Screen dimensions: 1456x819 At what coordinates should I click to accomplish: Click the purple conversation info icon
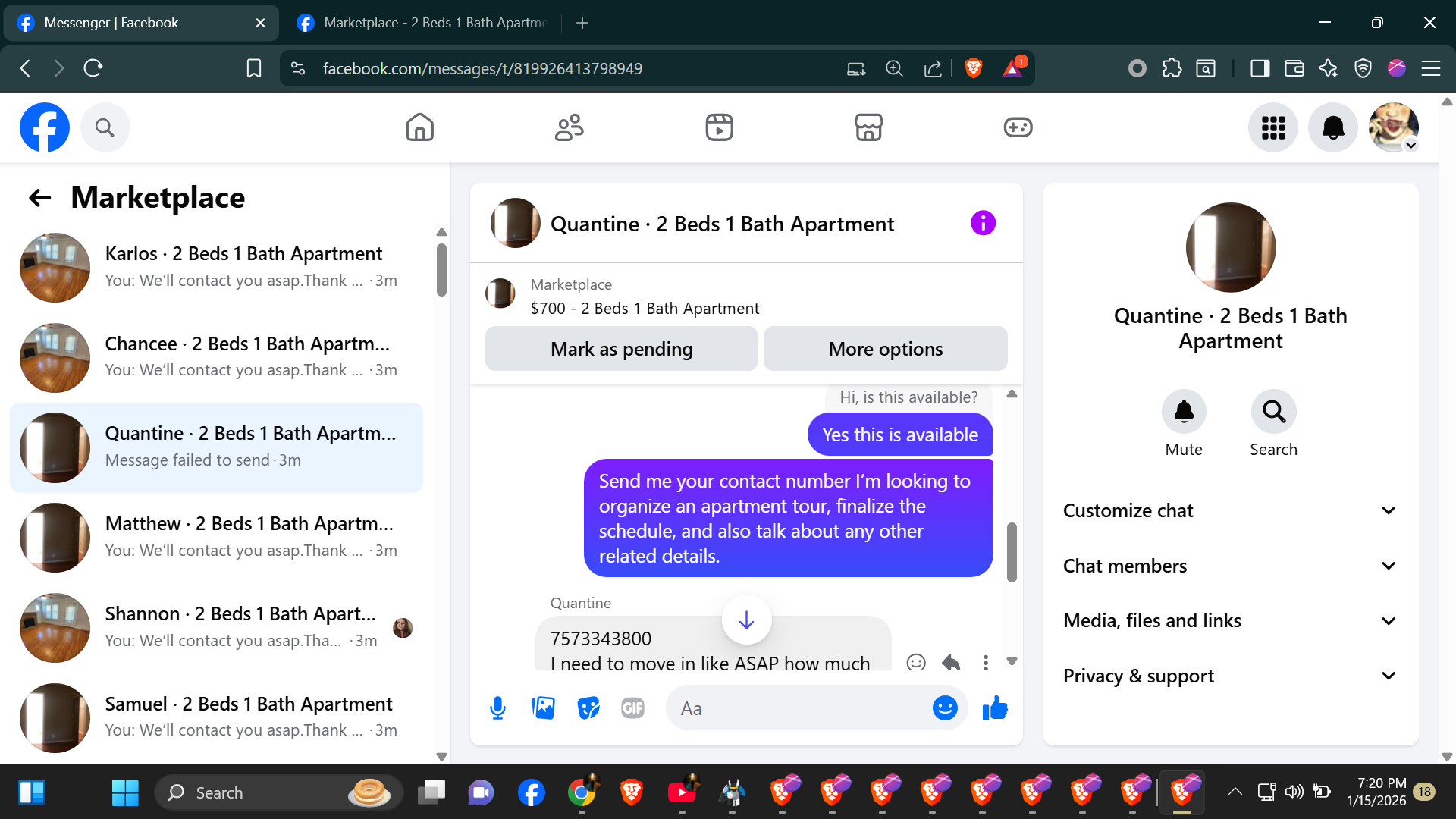tap(983, 224)
